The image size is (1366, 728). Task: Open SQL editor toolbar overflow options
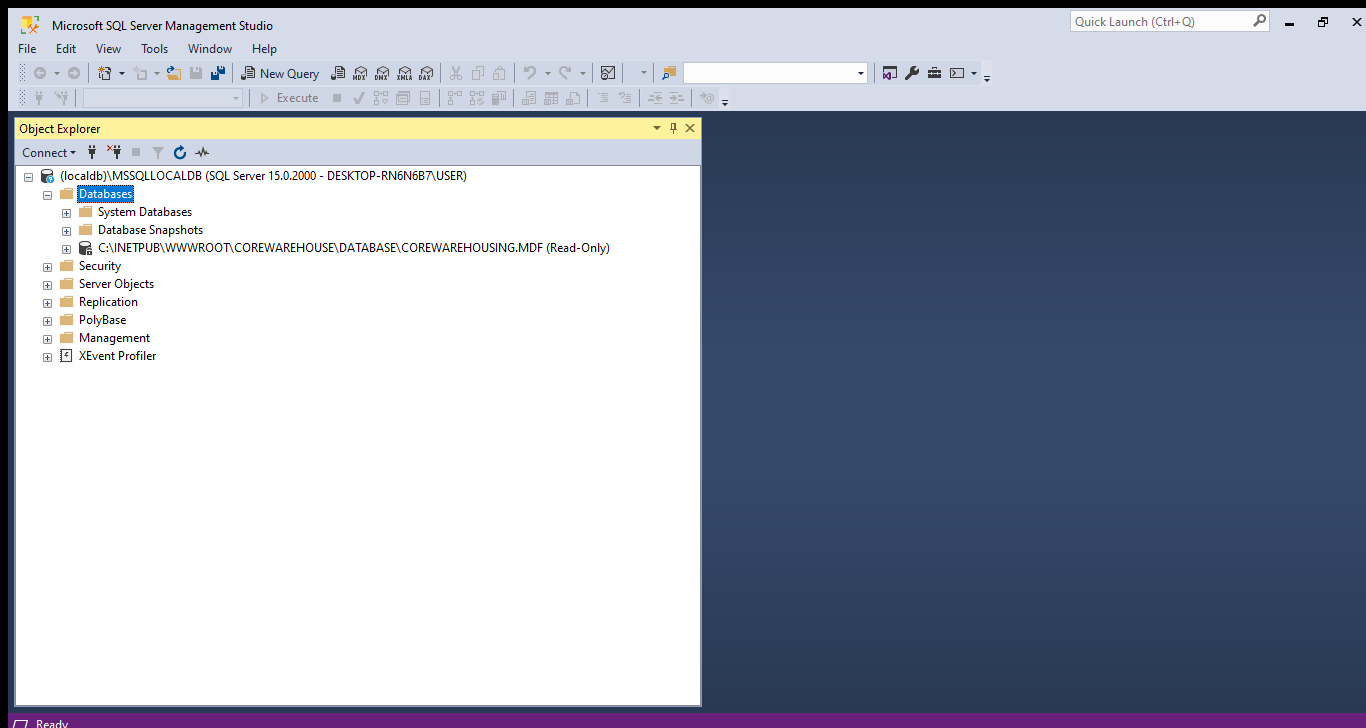[725, 102]
